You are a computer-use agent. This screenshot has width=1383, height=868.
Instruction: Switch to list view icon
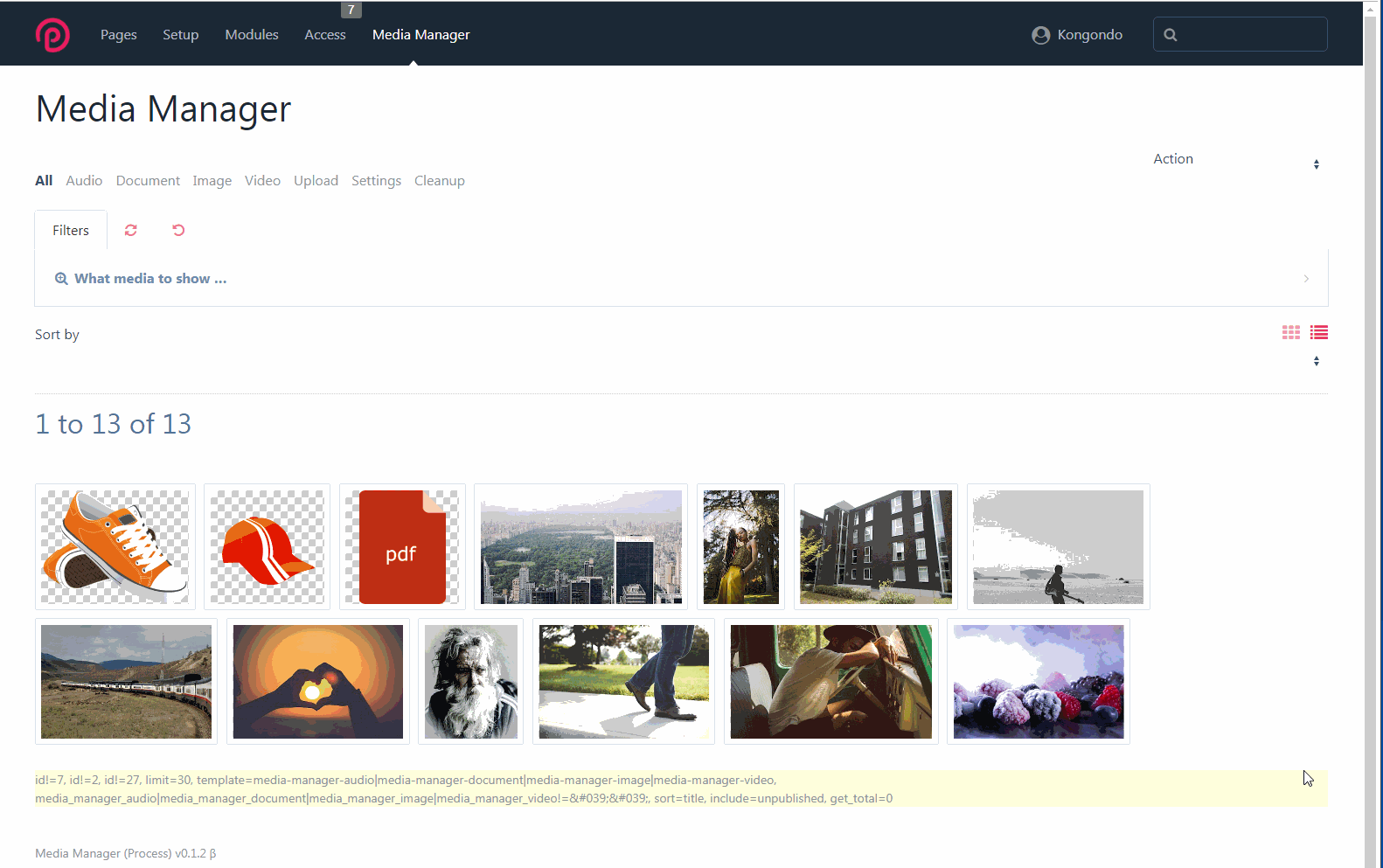(x=1319, y=332)
